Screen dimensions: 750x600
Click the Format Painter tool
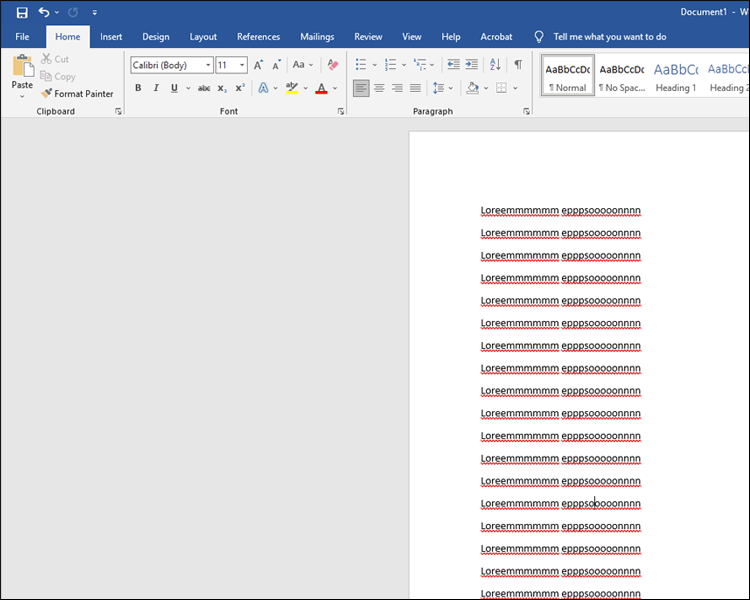click(x=77, y=94)
